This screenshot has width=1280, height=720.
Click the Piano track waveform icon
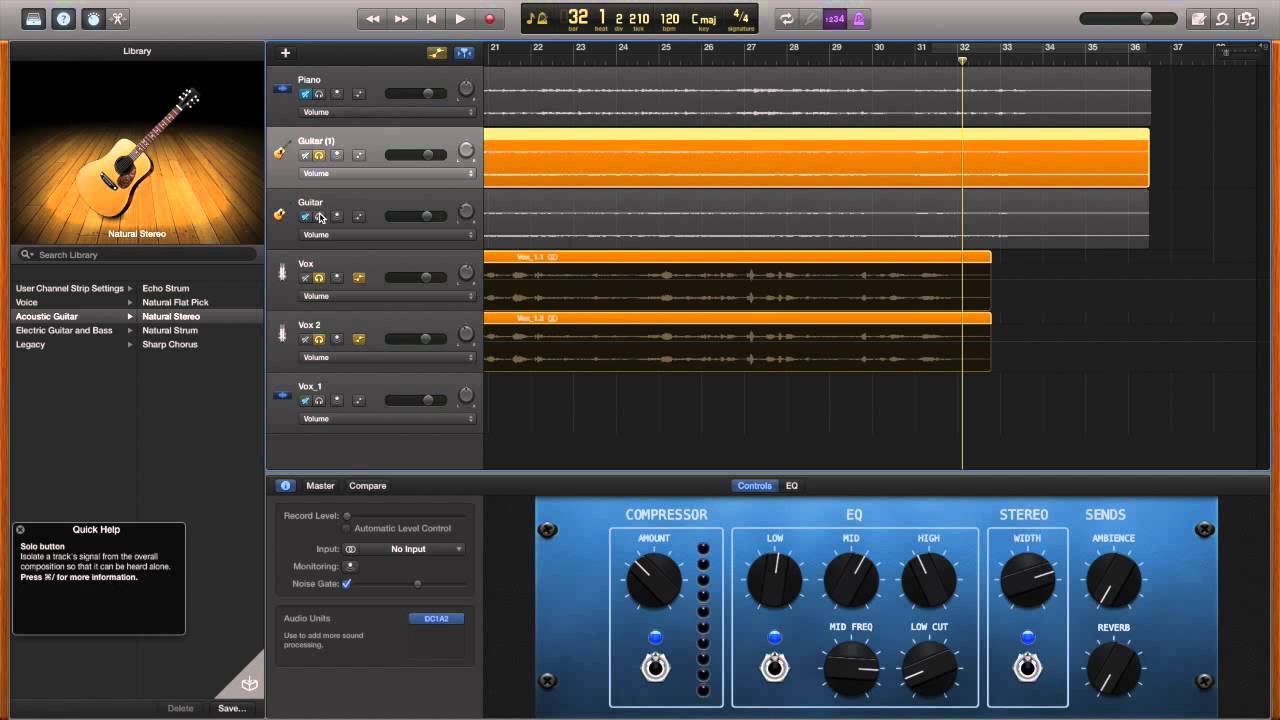282,89
